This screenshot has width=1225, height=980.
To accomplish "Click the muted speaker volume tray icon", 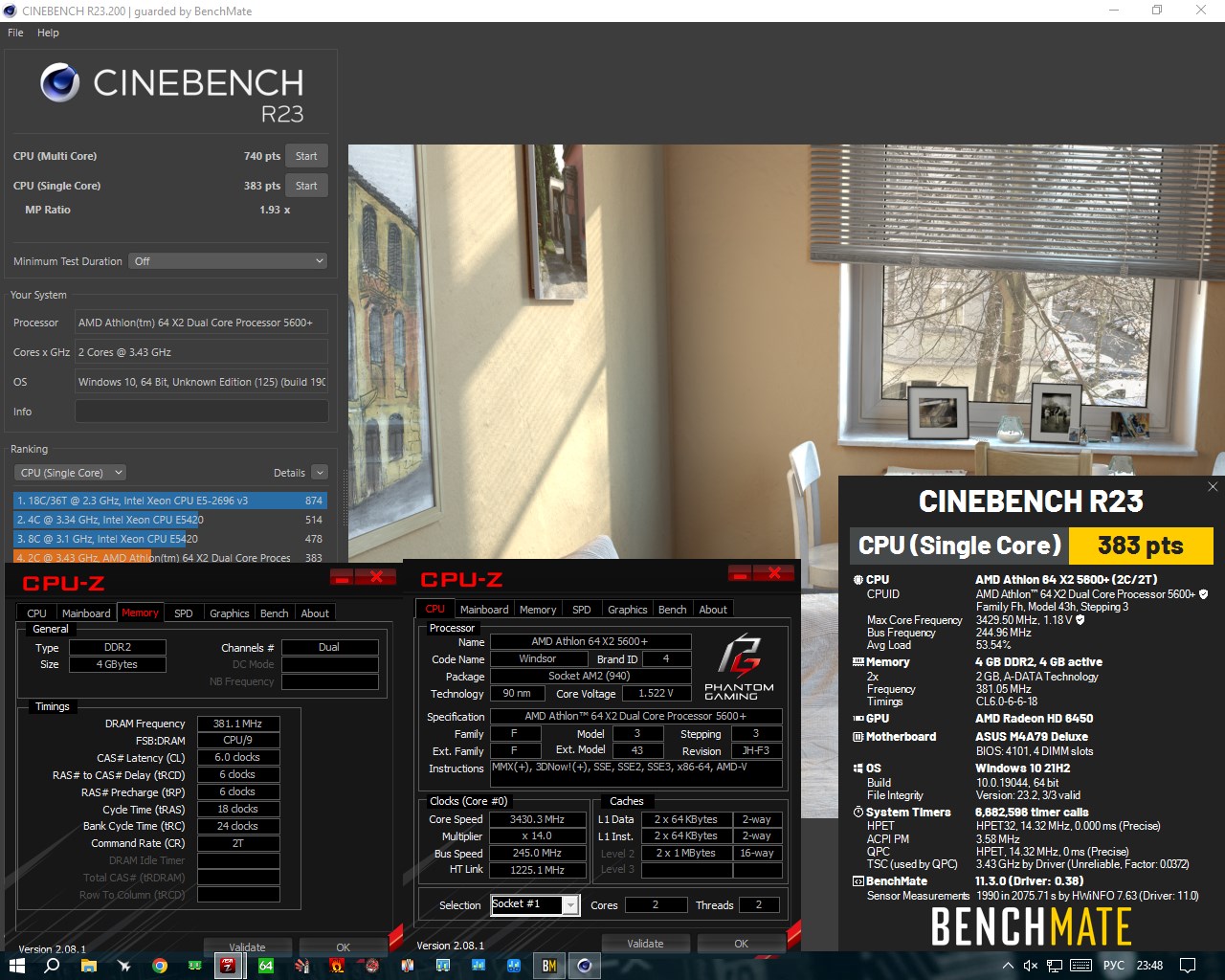I will [x=1031, y=966].
